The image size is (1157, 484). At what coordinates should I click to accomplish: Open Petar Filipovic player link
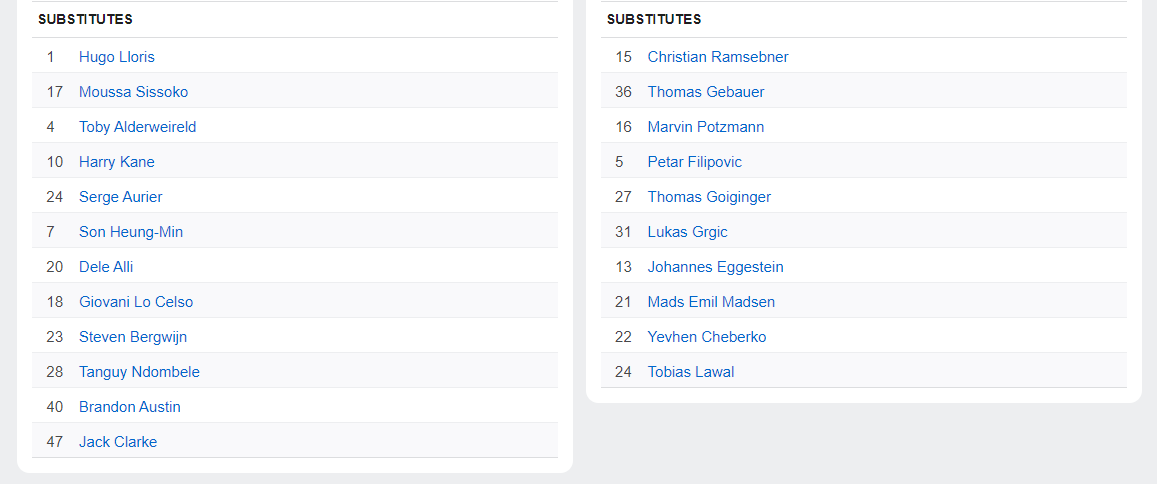[695, 162]
